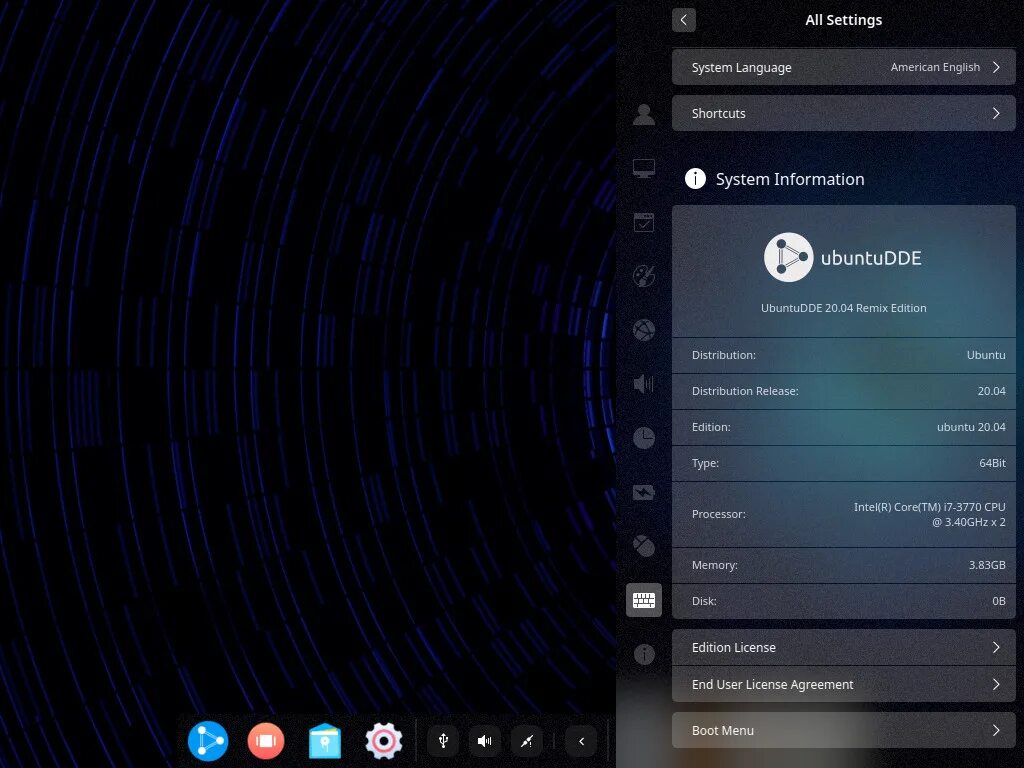The image size is (1024, 768).
Task: Select Keyboard and Language sidebar icon
Action: coord(644,600)
